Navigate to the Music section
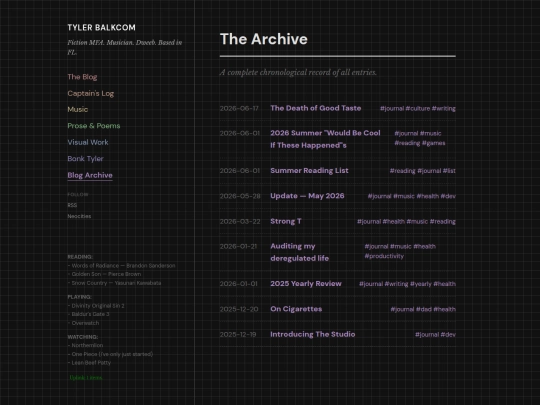 tap(77, 110)
